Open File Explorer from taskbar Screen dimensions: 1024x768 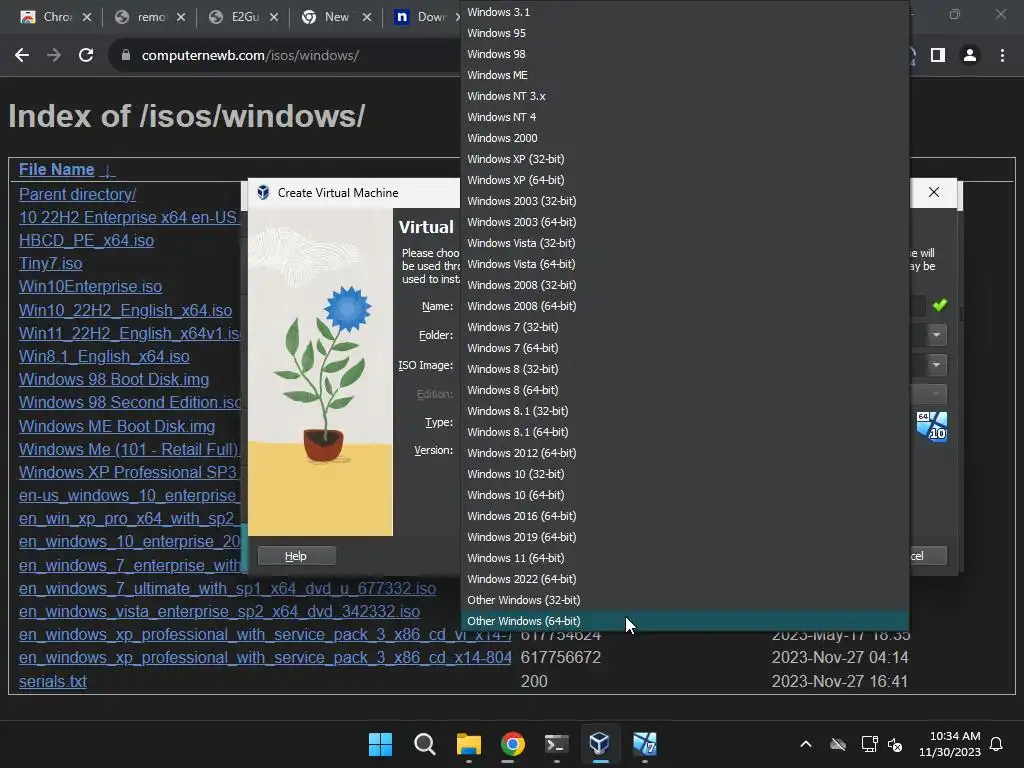point(468,744)
